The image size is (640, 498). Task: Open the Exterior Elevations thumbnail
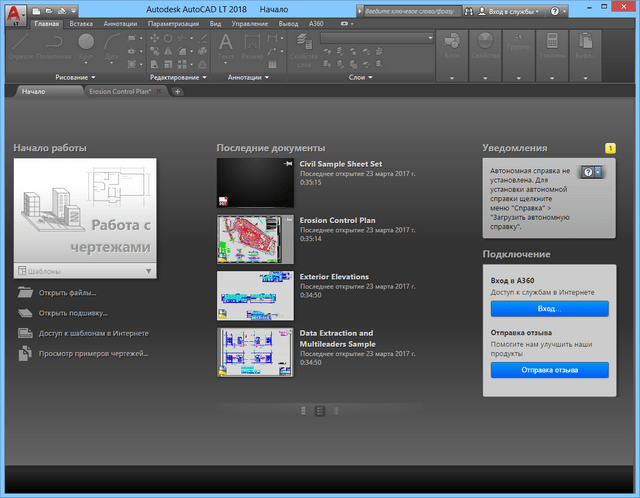255,295
